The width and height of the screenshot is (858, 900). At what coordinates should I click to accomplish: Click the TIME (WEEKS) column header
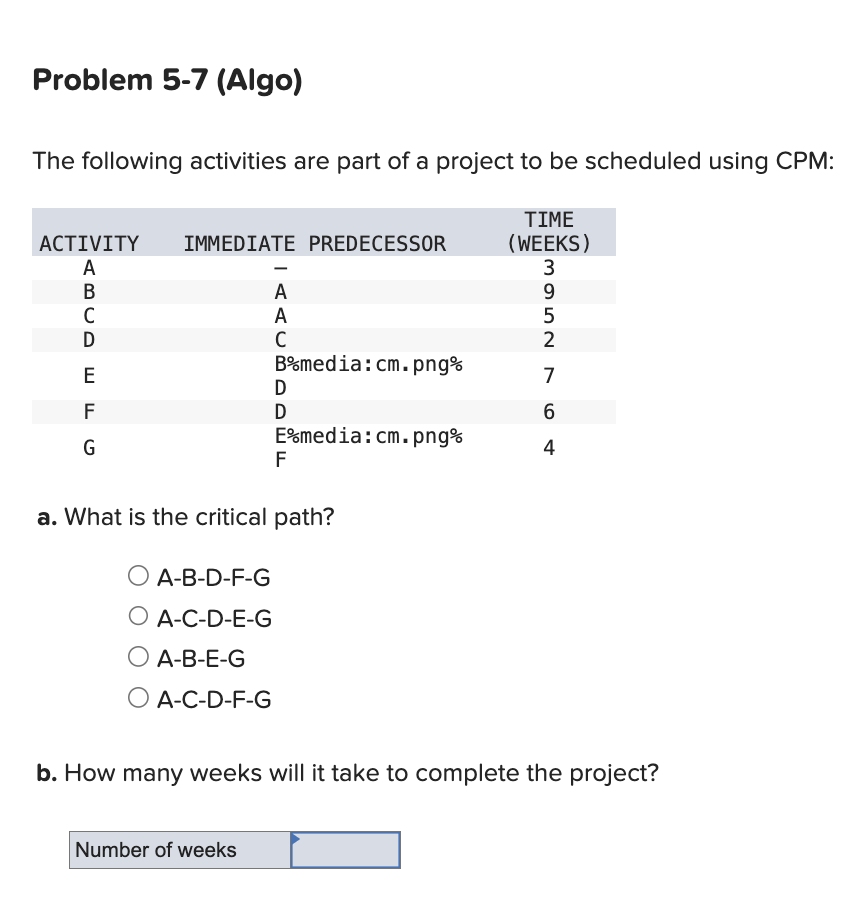pos(549,231)
